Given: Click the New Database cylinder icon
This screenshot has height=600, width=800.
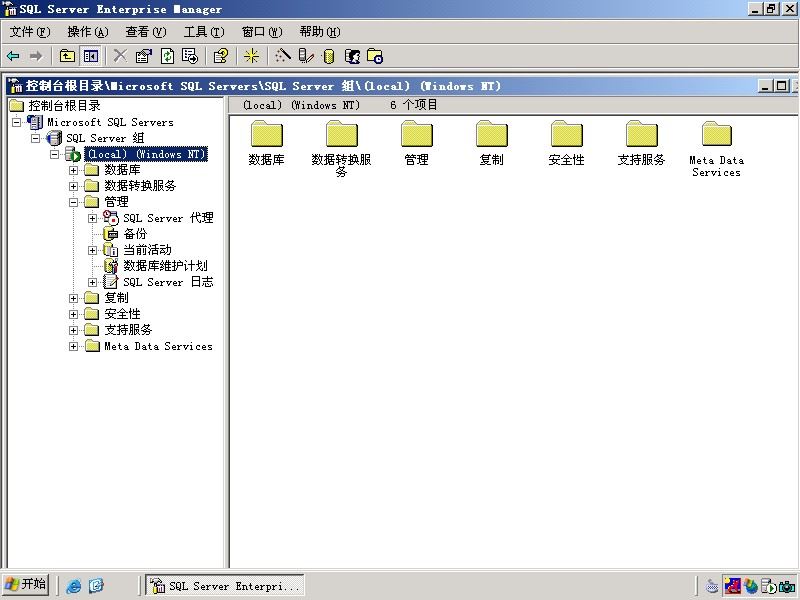Looking at the screenshot, I should coord(329,56).
